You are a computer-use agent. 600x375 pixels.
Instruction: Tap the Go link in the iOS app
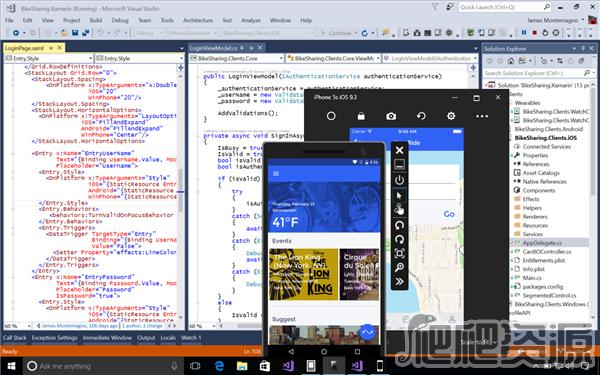pyautogui.click(x=449, y=214)
